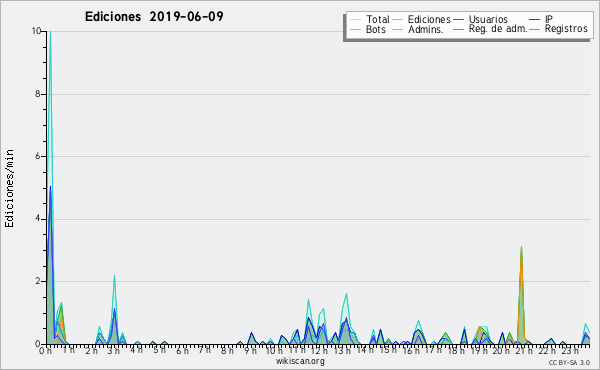Viewport: 600px width, 370px height.
Task: Click the "CC BY-SA 3.0" license text
Action: 569,362
